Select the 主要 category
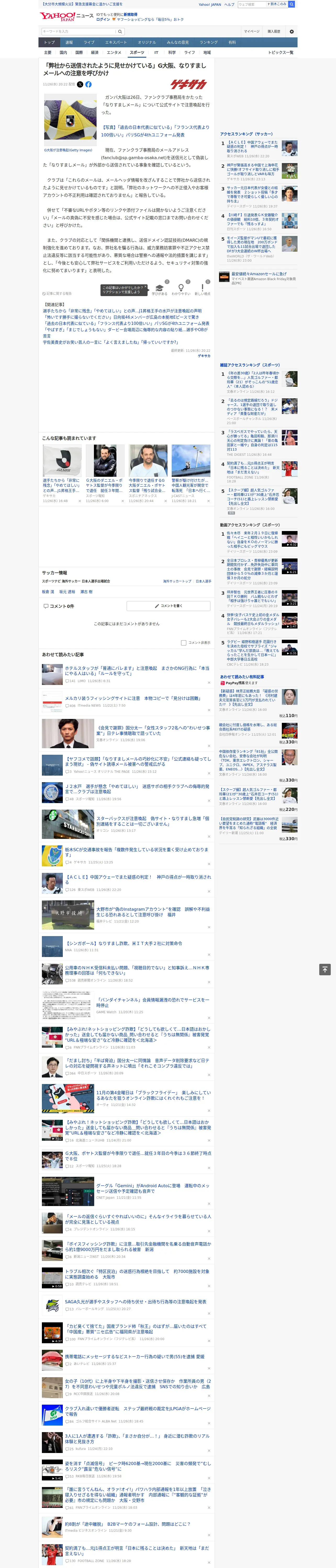Screen dimensions: 336x1568 [x=48, y=52]
